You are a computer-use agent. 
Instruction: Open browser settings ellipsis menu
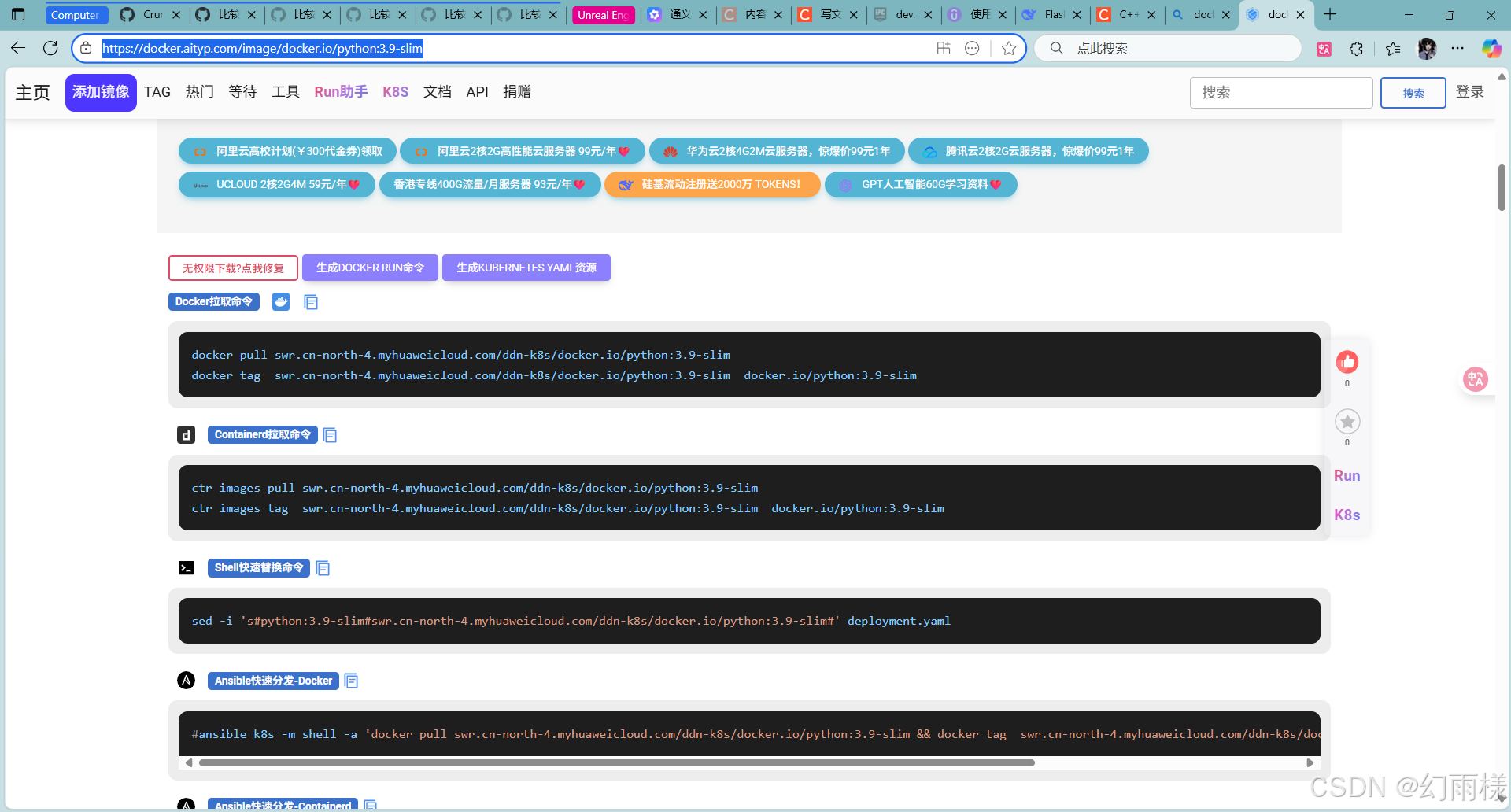tap(1457, 49)
